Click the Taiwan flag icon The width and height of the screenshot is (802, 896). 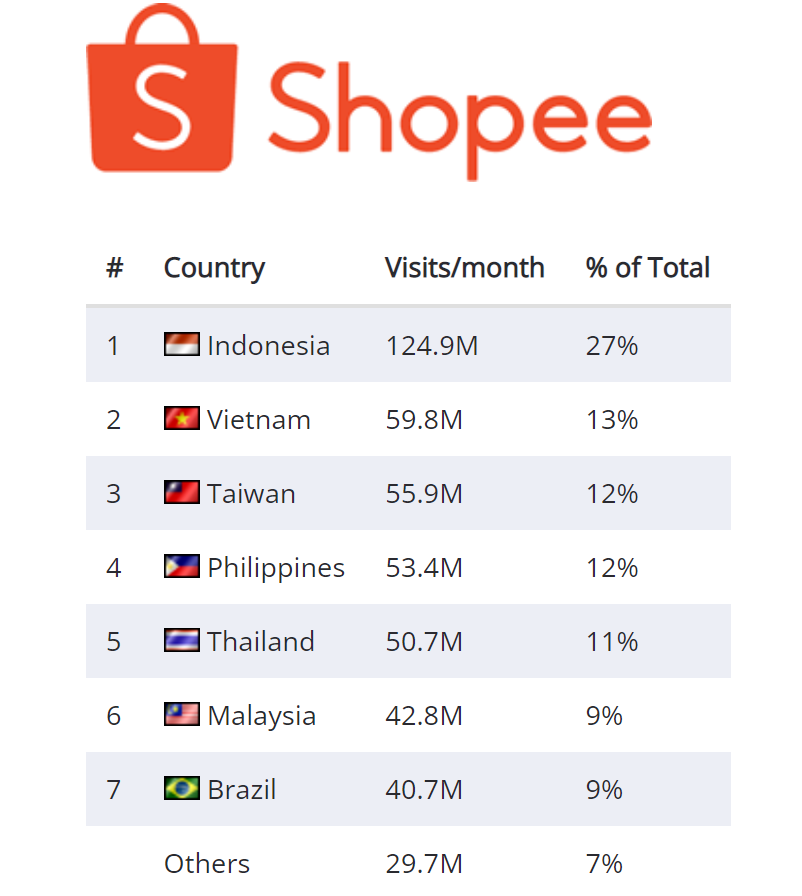point(182,493)
